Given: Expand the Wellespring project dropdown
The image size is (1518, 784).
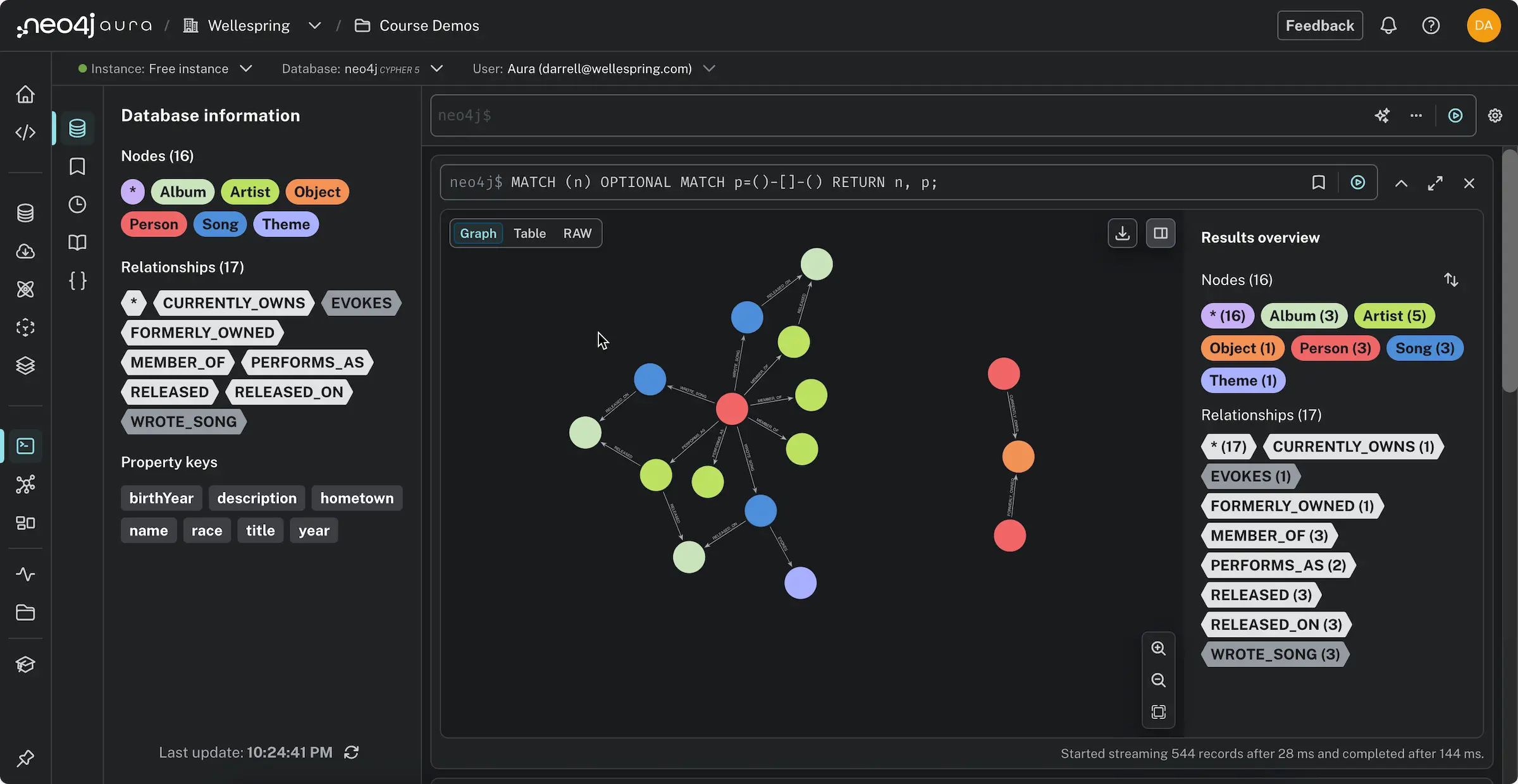Looking at the screenshot, I should (x=315, y=25).
